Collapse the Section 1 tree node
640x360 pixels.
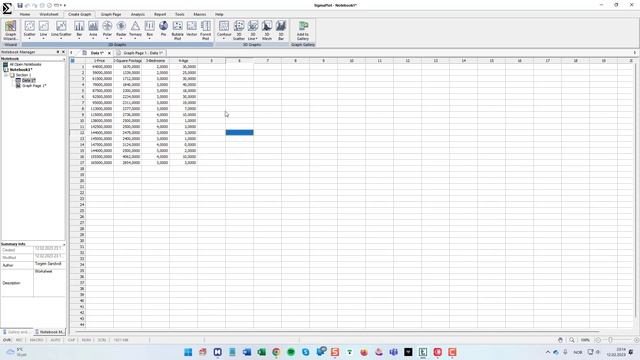(x=6, y=75)
